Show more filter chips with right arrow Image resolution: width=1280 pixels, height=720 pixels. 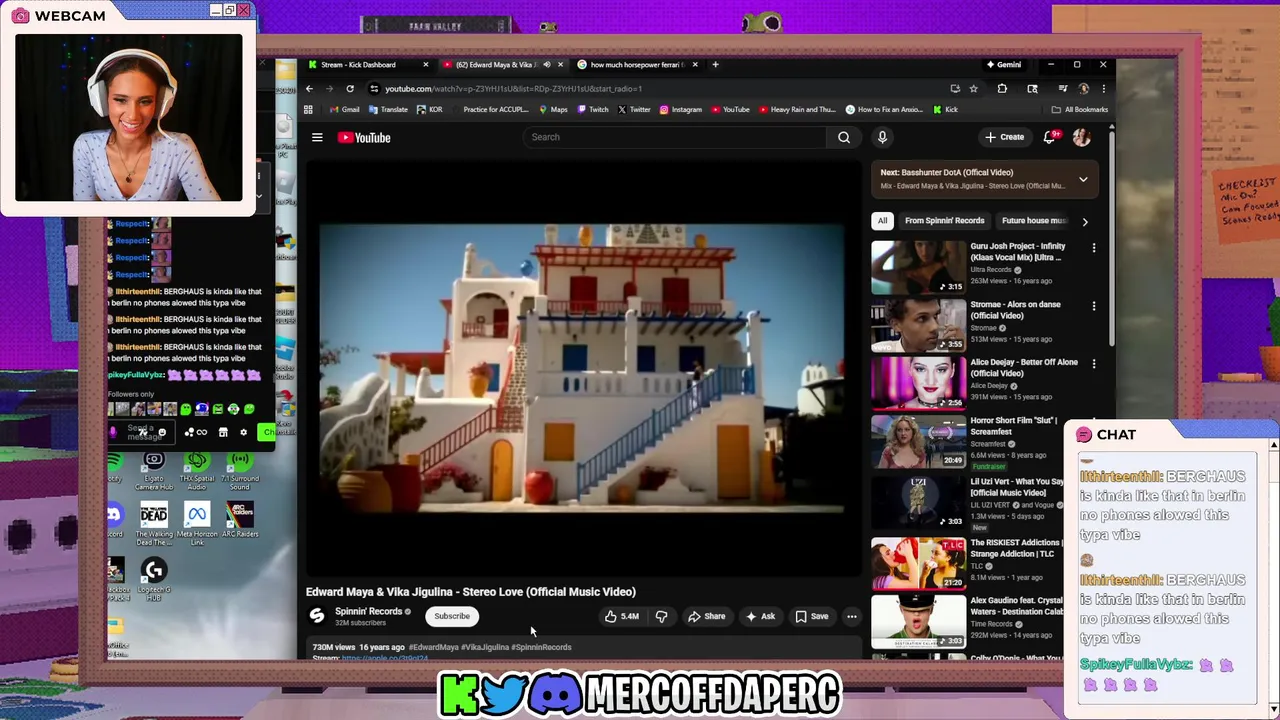coord(1085,221)
